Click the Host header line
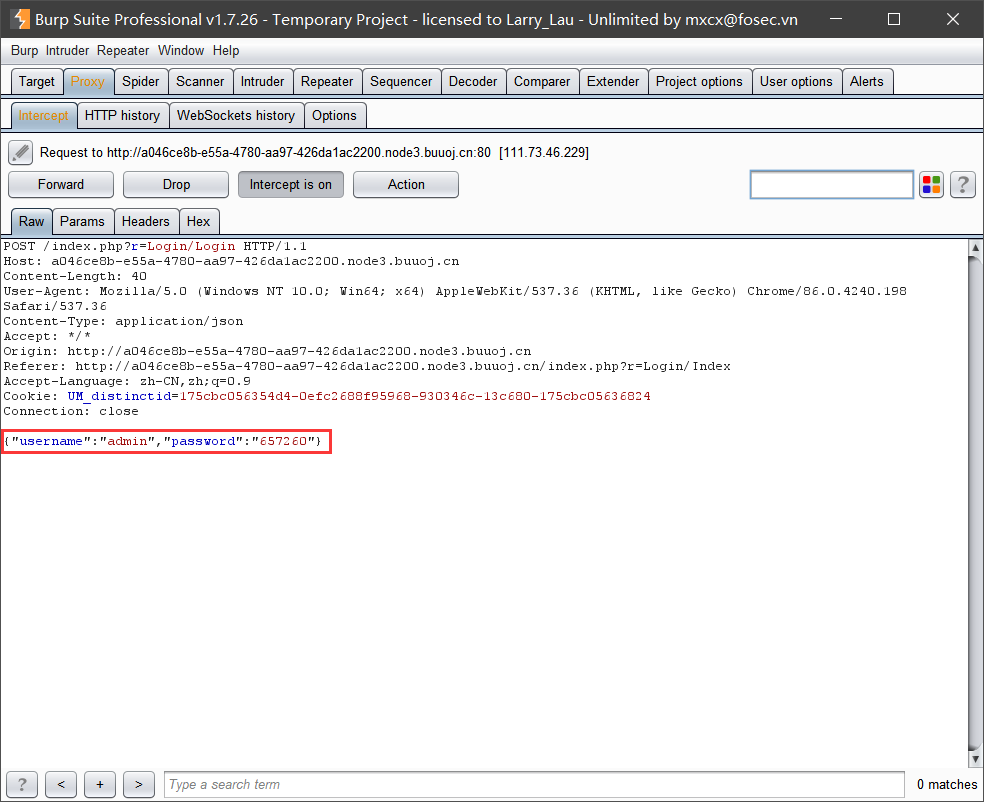The image size is (984, 802). coord(231,261)
